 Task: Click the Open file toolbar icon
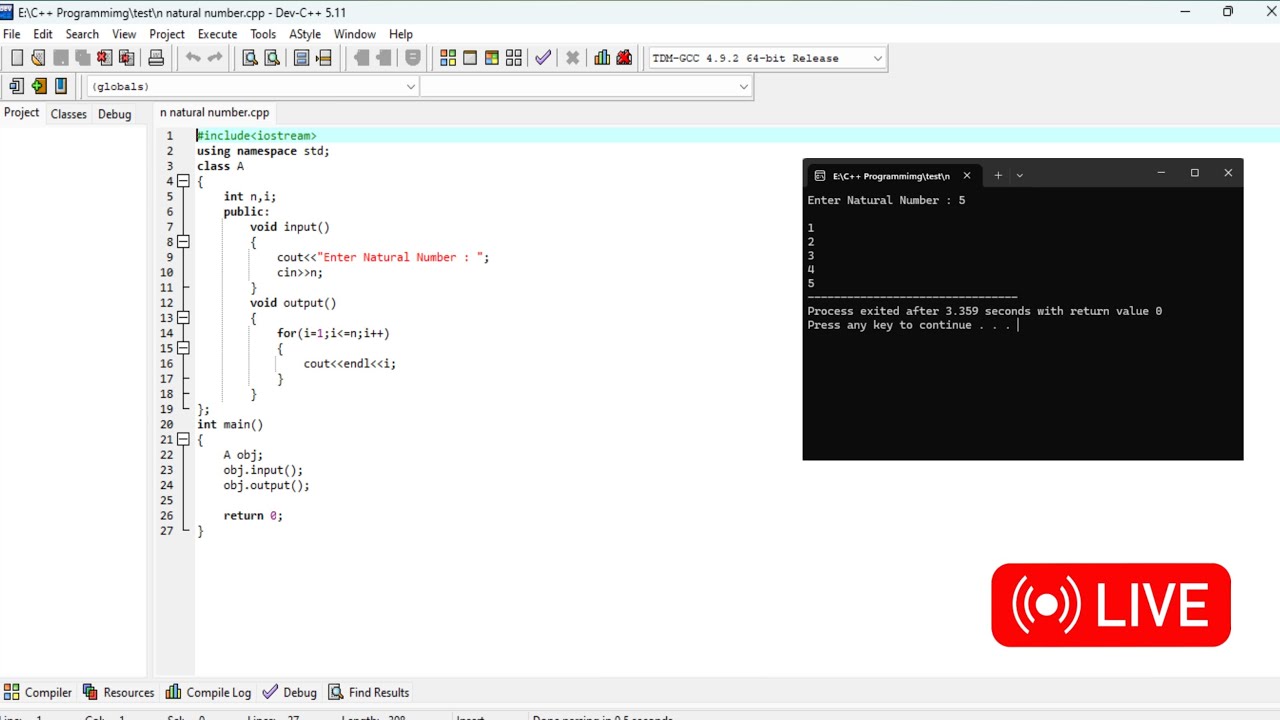(38, 58)
